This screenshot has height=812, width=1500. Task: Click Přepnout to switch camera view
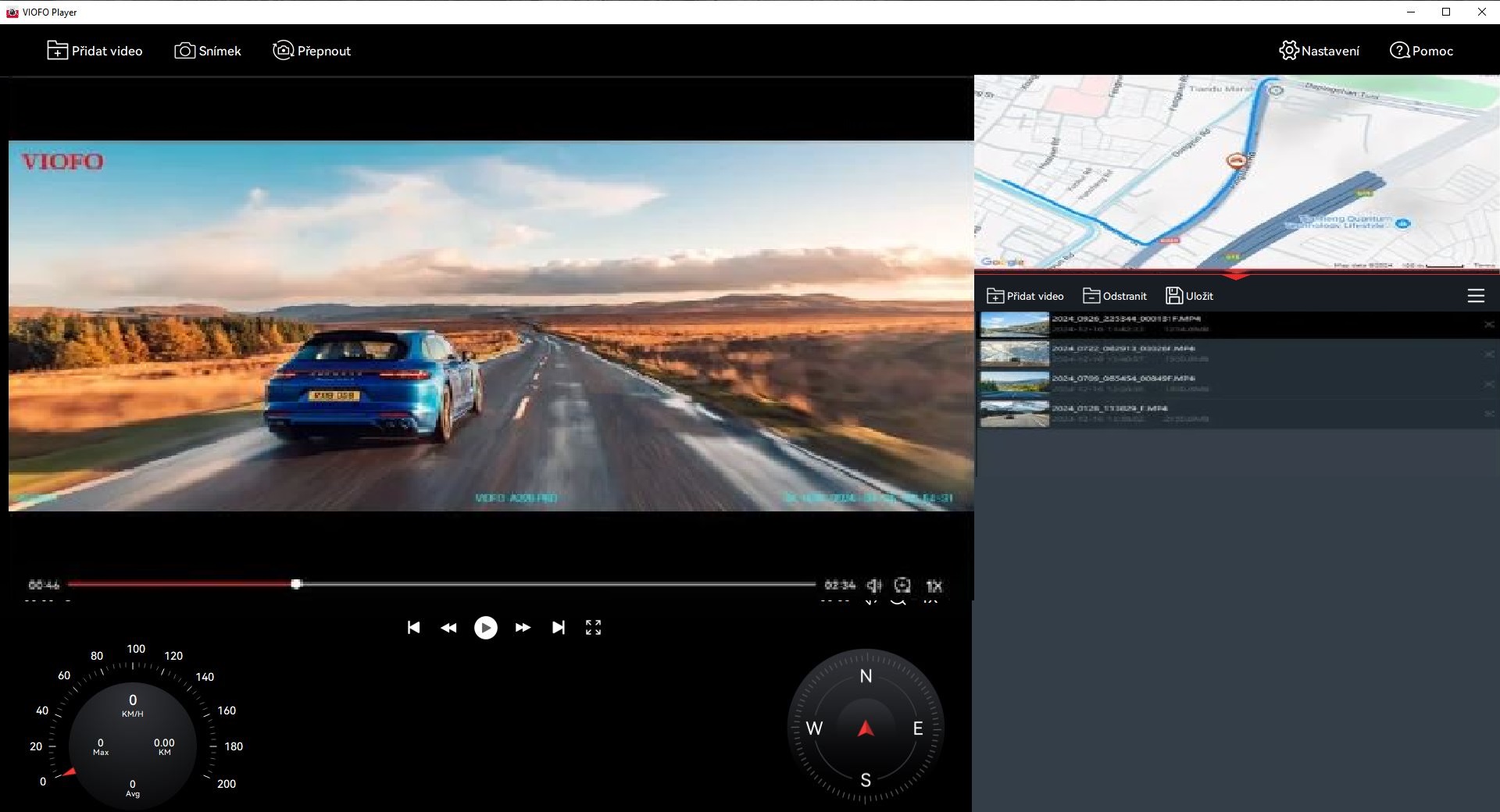pos(312,51)
